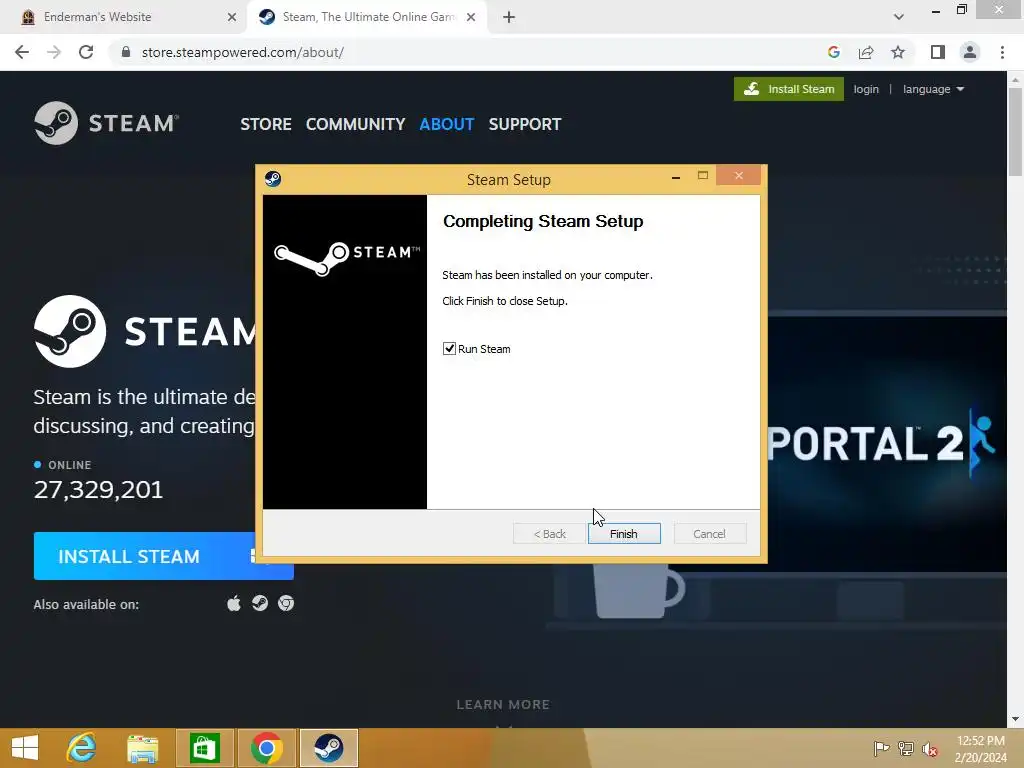Expand the language dropdown
The image size is (1024, 768).
(x=933, y=89)
